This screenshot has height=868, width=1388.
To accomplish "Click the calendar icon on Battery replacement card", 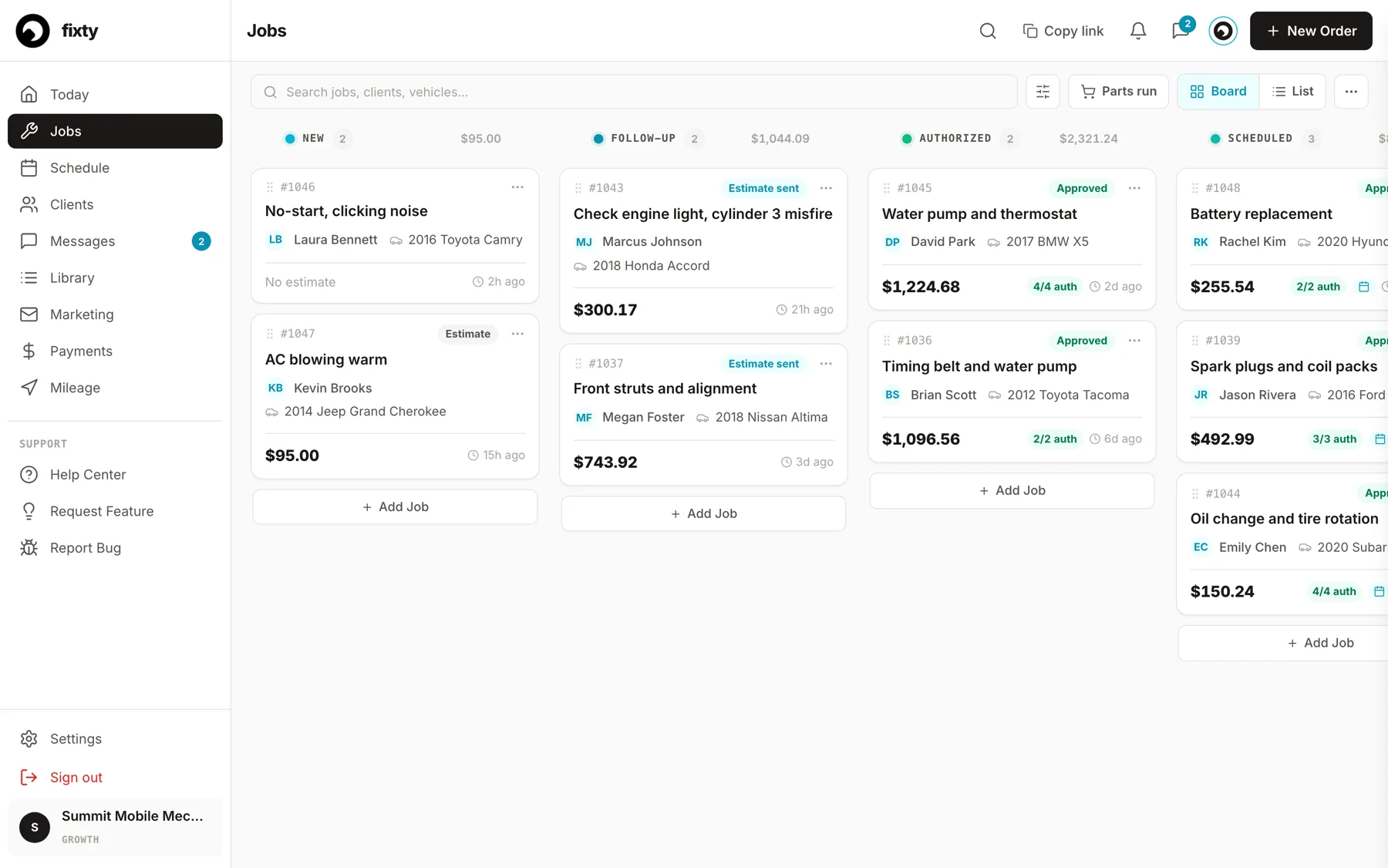I will coord(1363,287).
